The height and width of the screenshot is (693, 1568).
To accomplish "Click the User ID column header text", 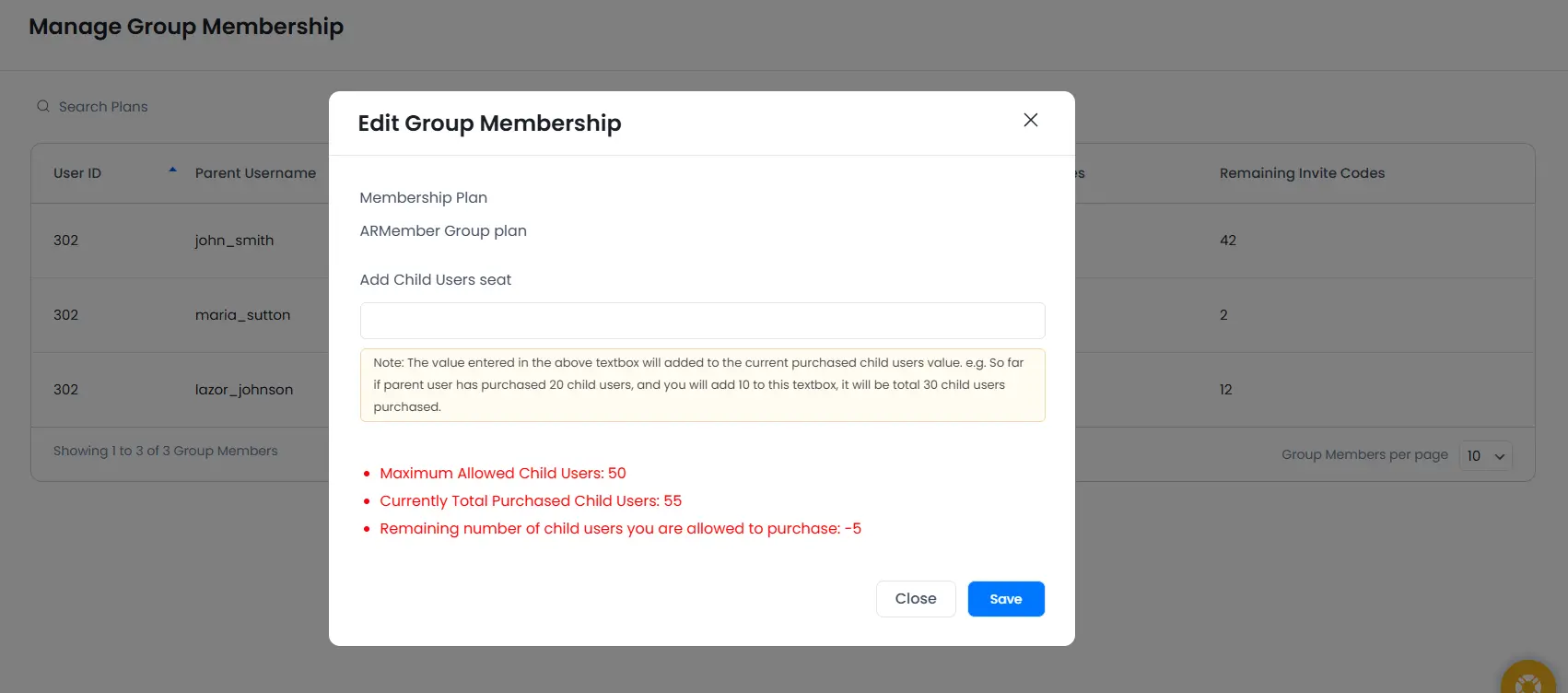I will tap(77, 173).
